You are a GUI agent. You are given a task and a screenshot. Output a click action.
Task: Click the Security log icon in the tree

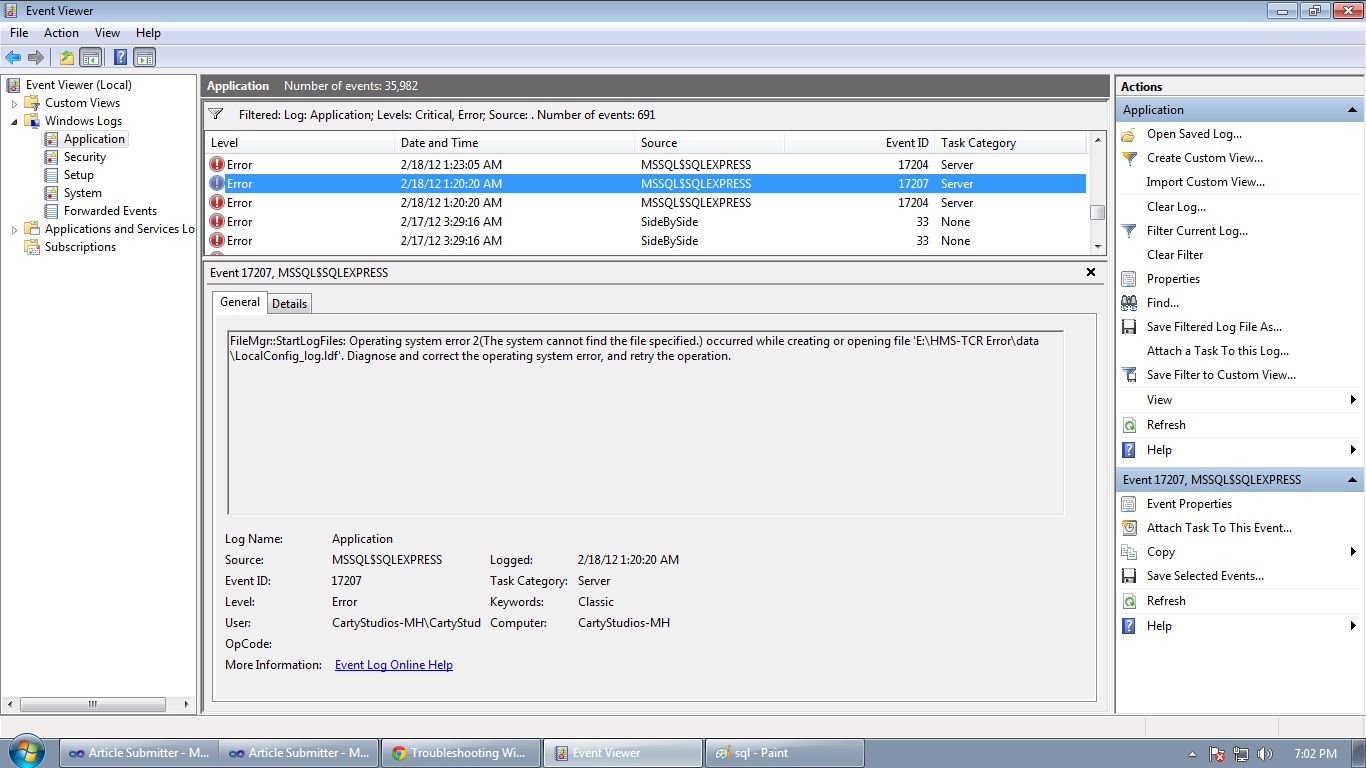52,157
